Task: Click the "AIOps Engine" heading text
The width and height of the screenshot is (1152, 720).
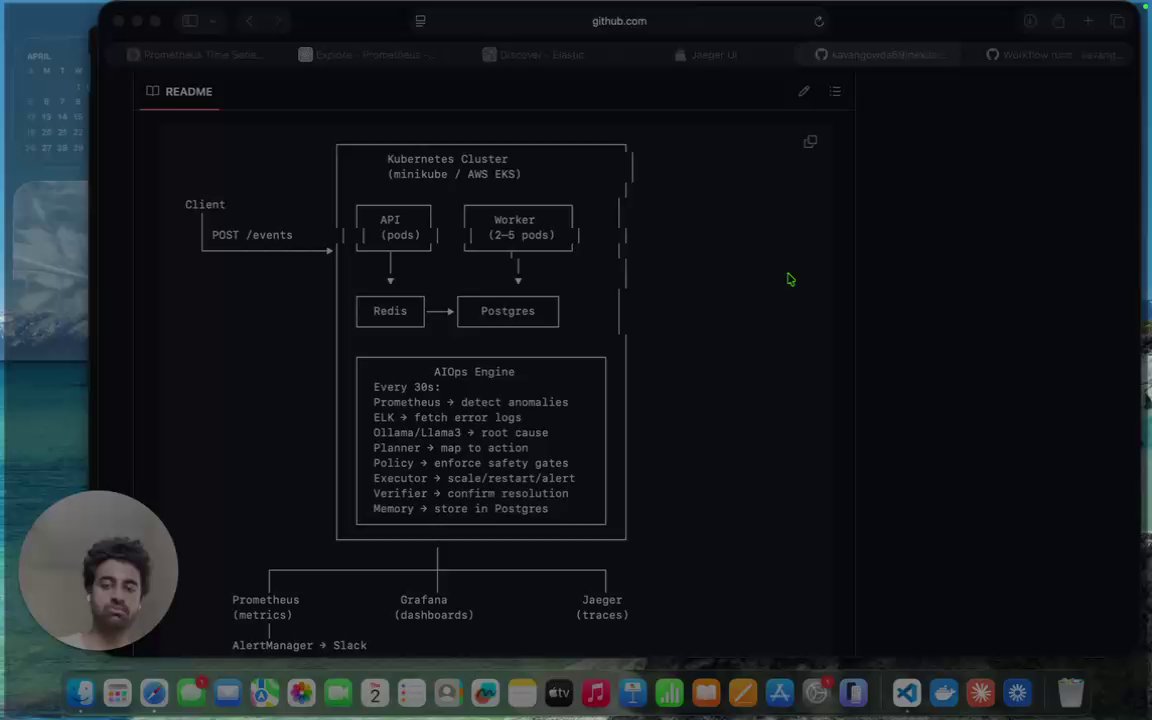Action: [474, 372]
